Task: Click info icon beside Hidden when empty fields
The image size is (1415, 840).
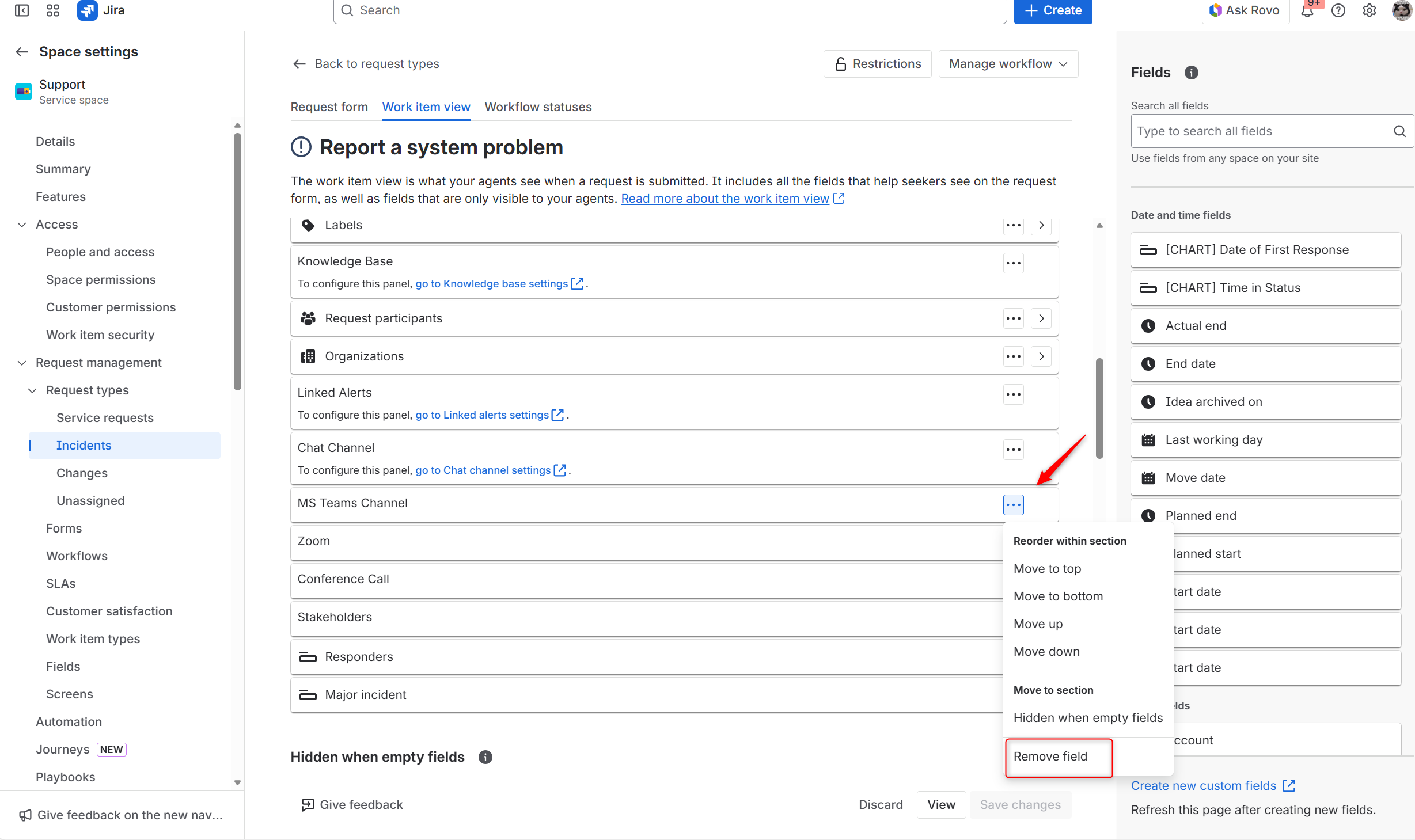Action: pos(485,757)
